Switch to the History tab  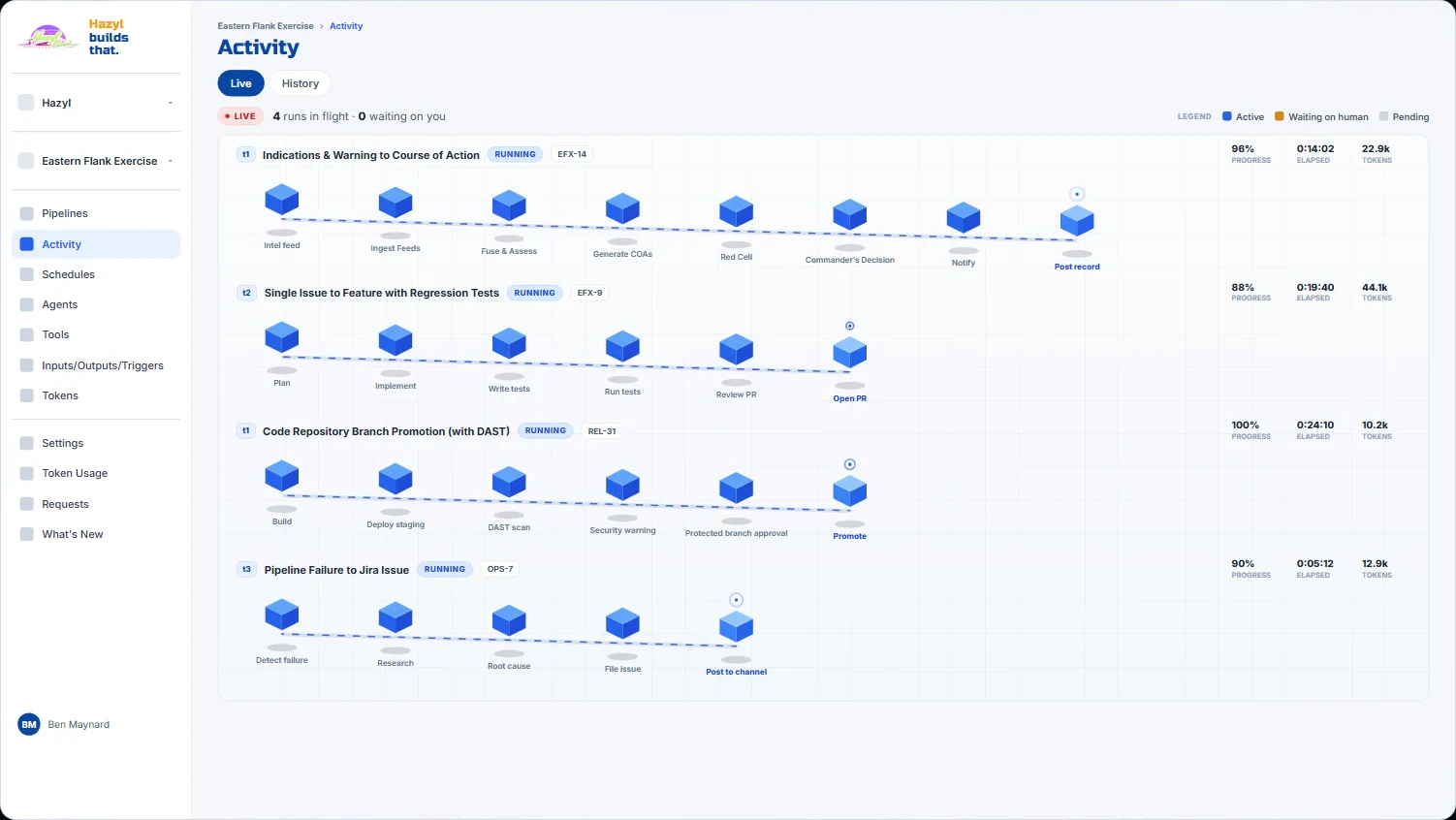pos(301,83)
